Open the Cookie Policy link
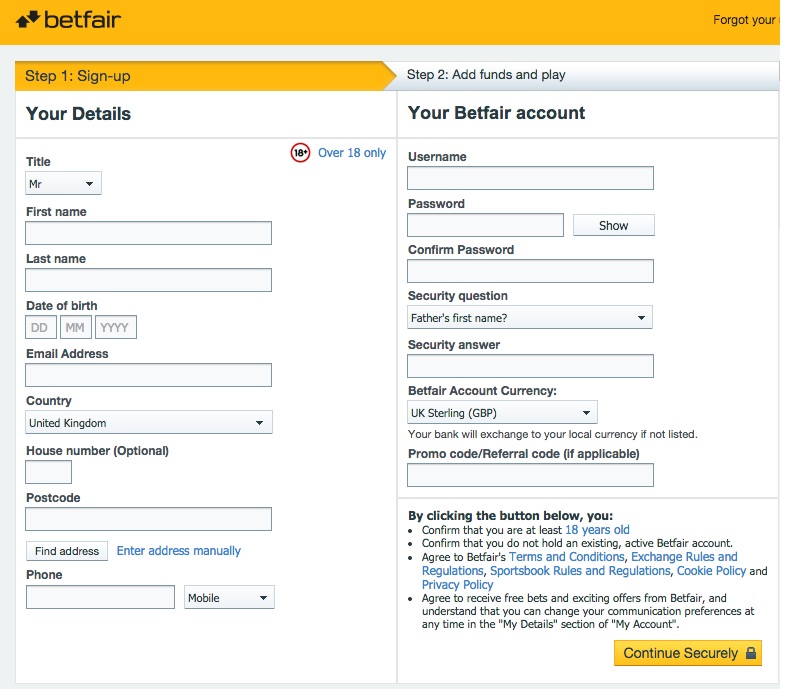Viewport: 786px width, 689px height. [x=711, y=571]
